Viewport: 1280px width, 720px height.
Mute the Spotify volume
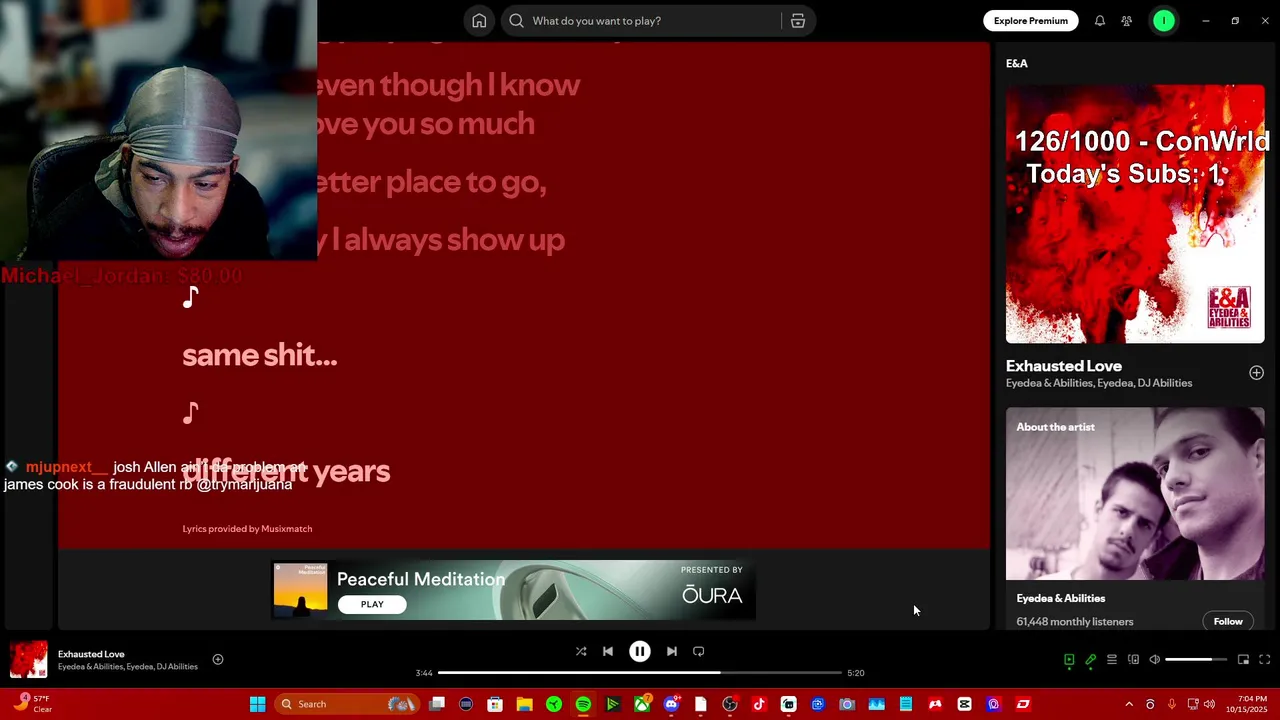point(1155,660)
